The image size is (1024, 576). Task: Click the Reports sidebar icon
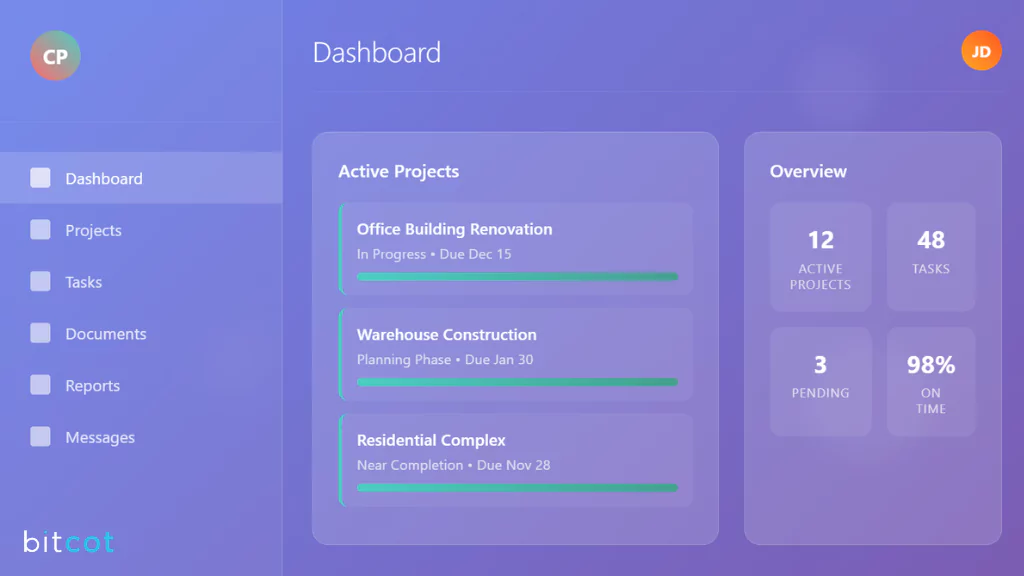pos(40,385)
